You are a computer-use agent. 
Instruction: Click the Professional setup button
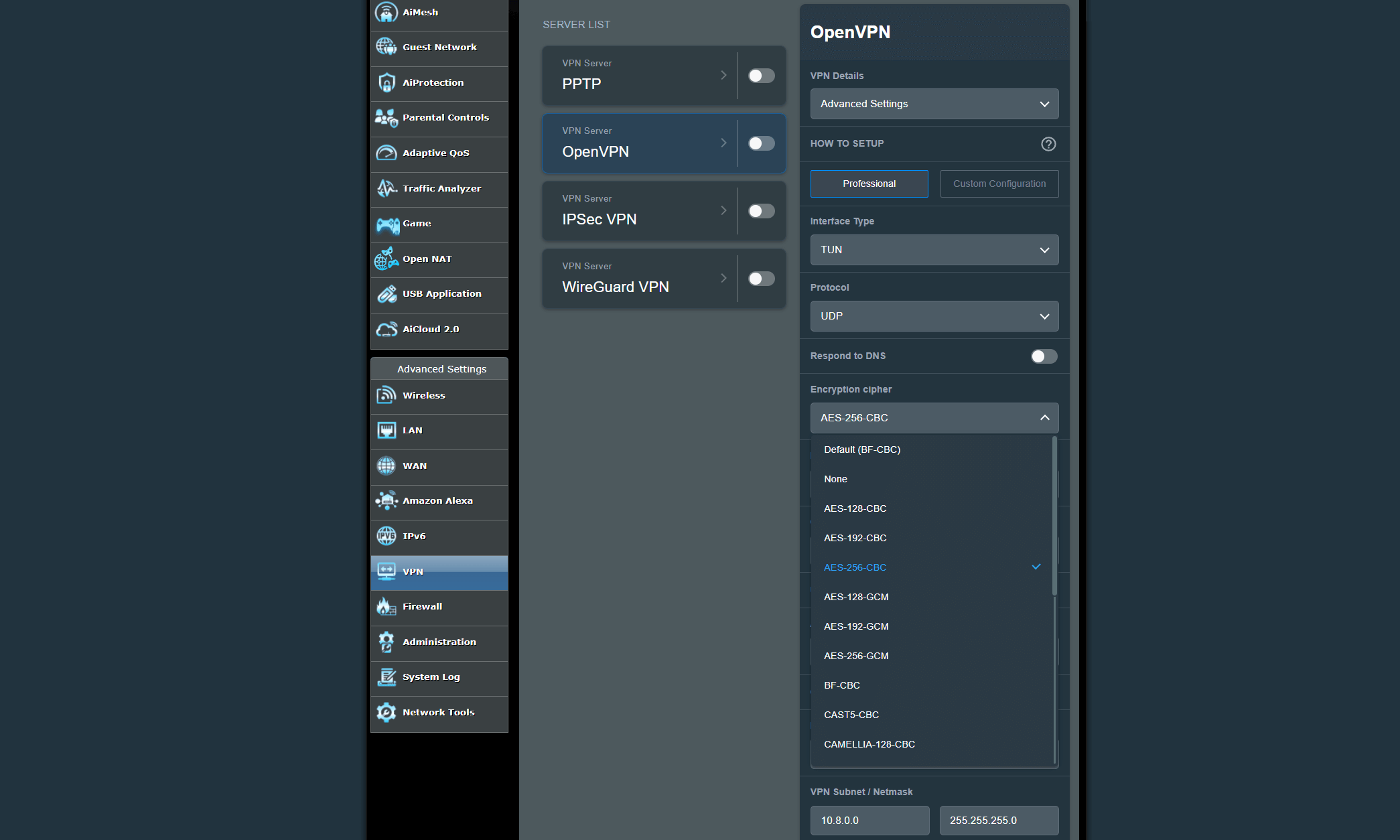(x=869, y=184)
